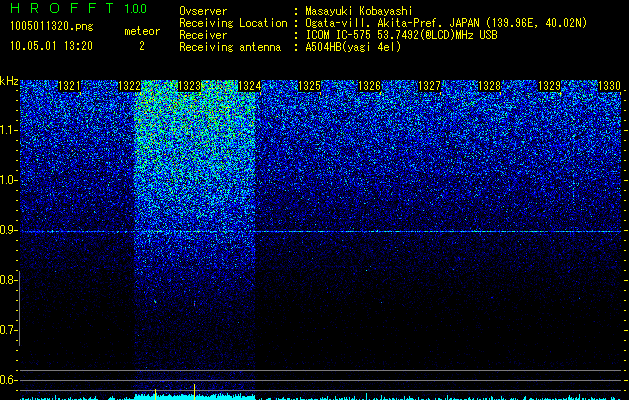Viewport: 629px width, 400px height.
Task: Click the 1324 time marker
Action: pos(249,86)
